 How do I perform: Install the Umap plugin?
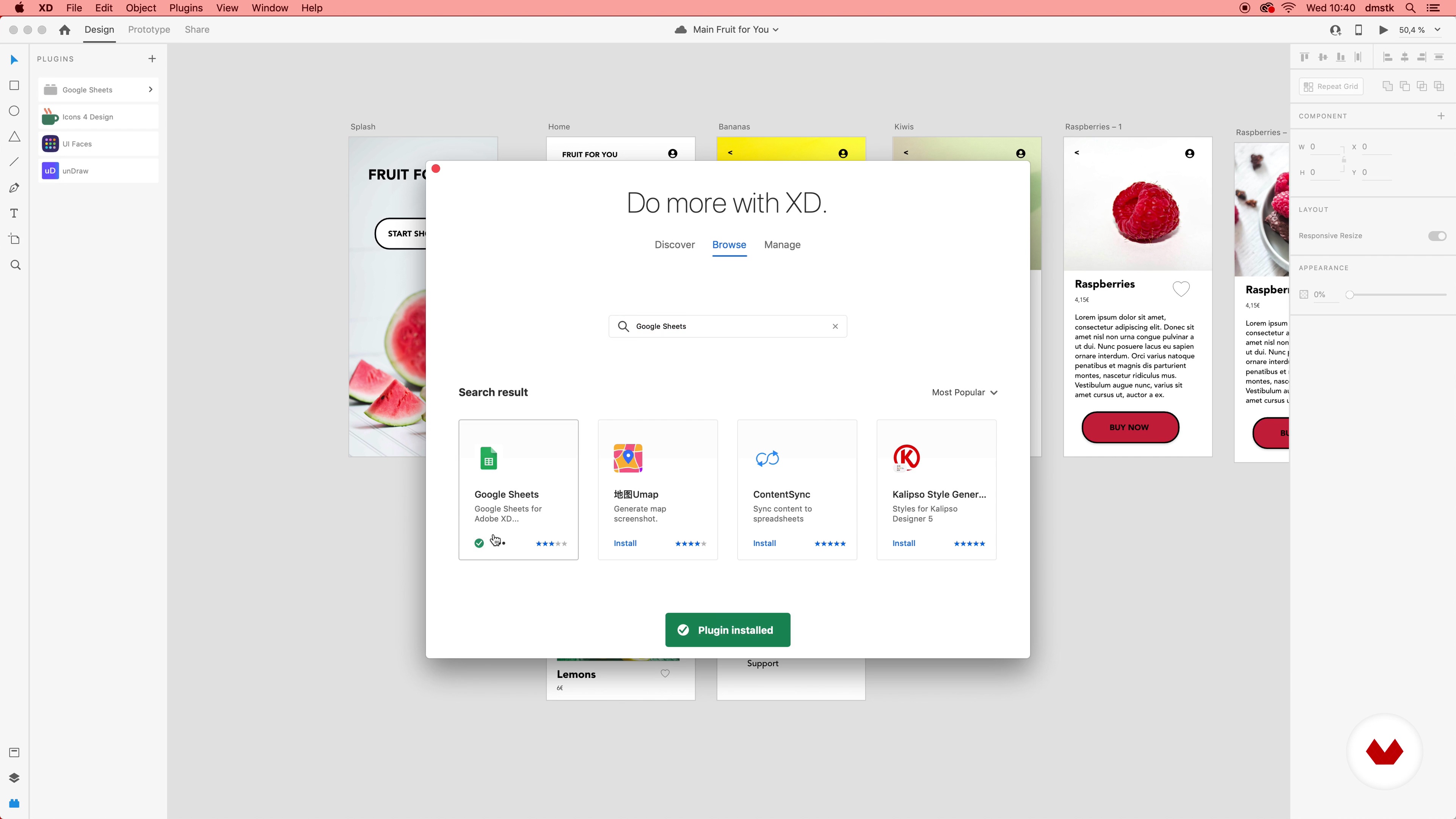tap(625, 543)
